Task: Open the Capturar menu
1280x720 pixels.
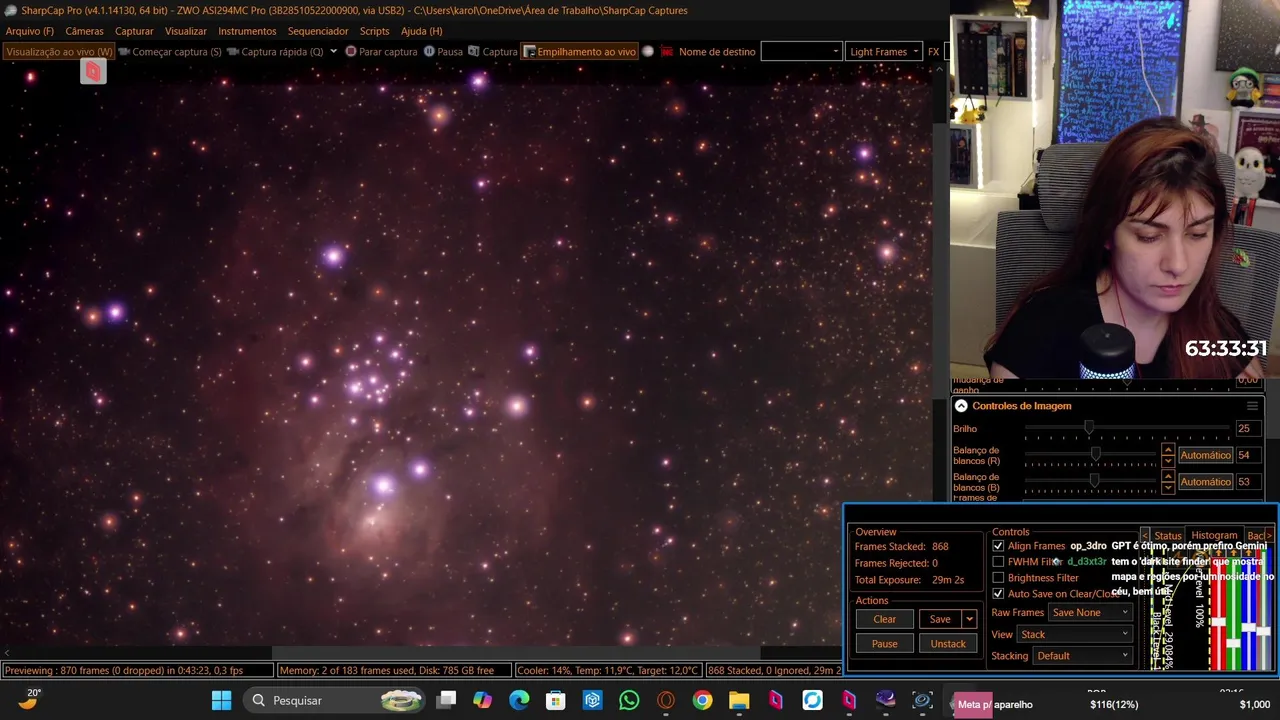Action: [134, 31]
